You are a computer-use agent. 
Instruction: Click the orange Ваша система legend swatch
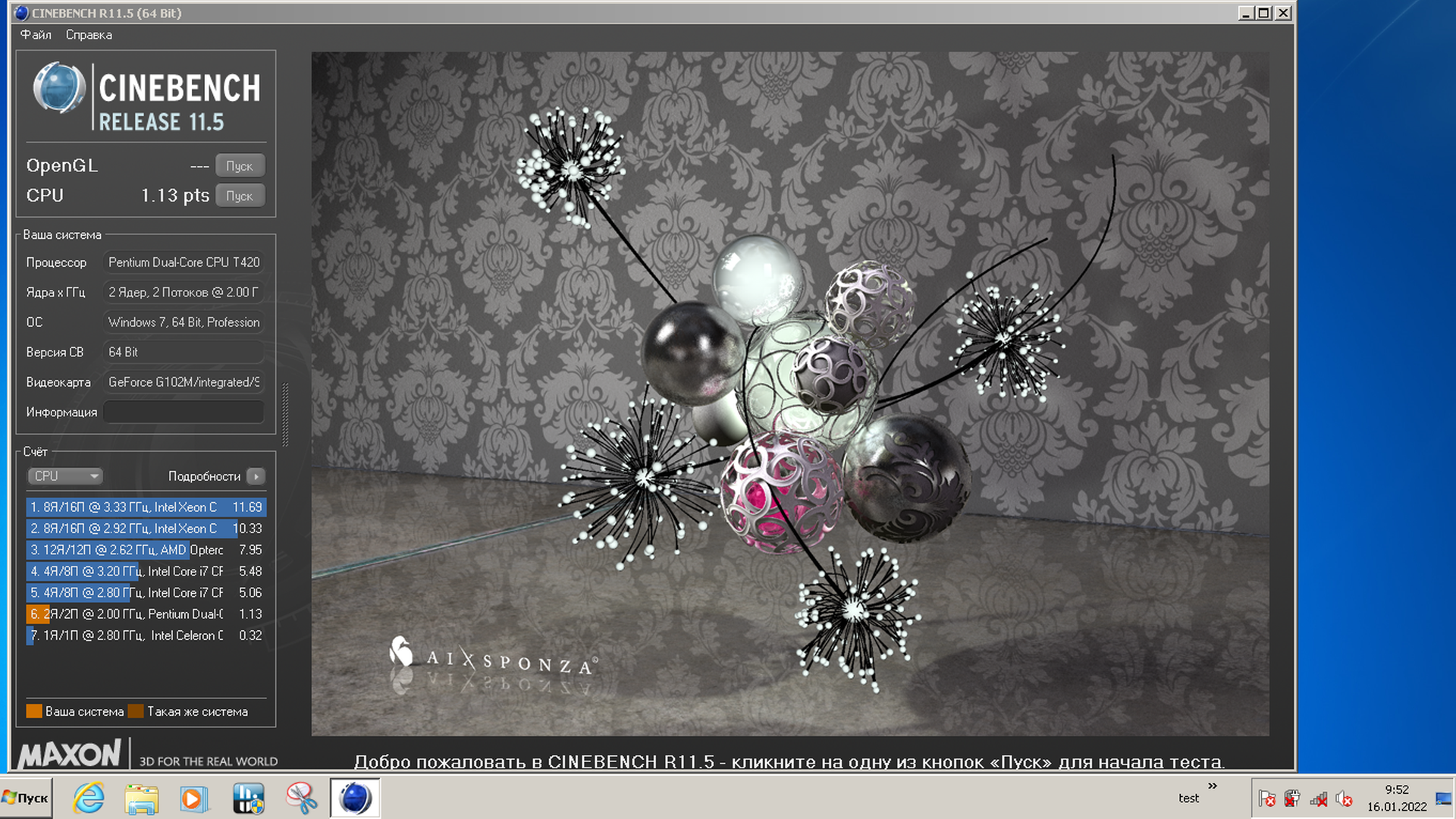[34, 711]
